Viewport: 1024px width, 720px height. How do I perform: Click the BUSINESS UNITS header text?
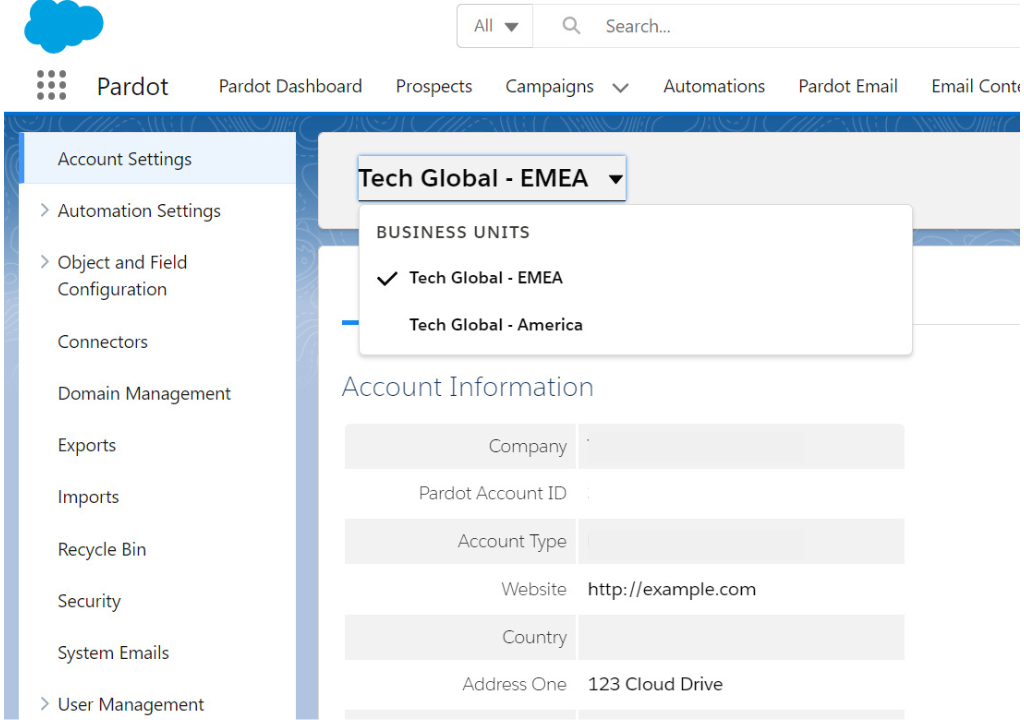(x=453, y=233)
